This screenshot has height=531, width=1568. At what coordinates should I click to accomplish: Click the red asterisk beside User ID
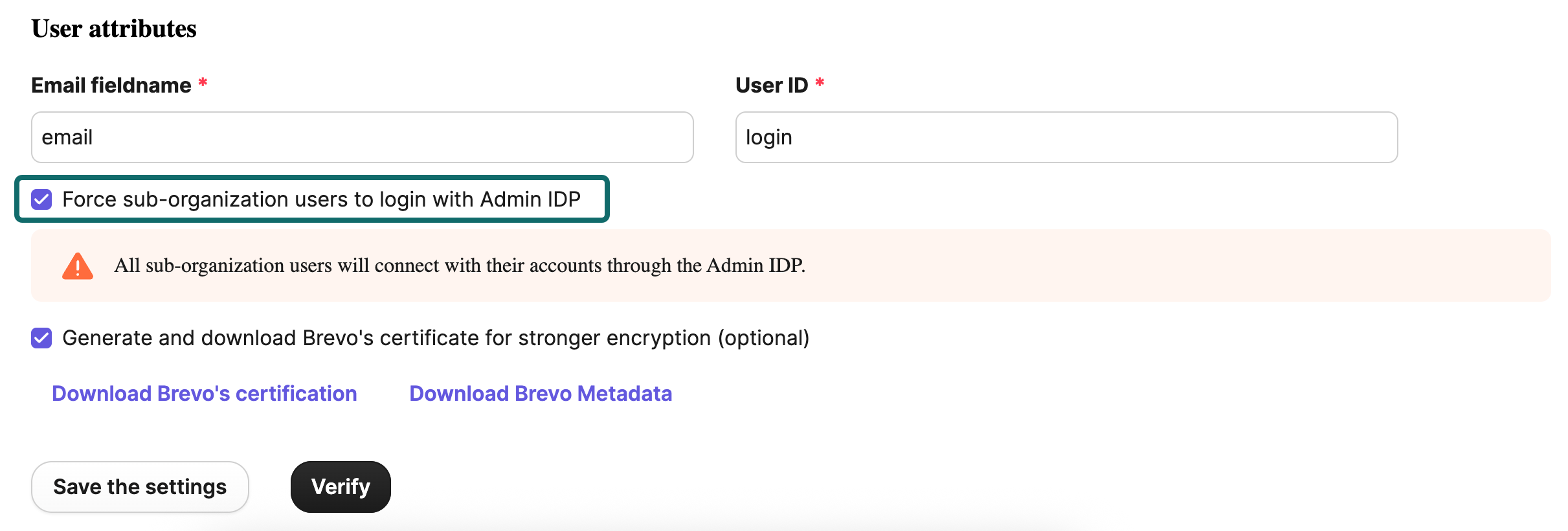(x=820, y=84)
